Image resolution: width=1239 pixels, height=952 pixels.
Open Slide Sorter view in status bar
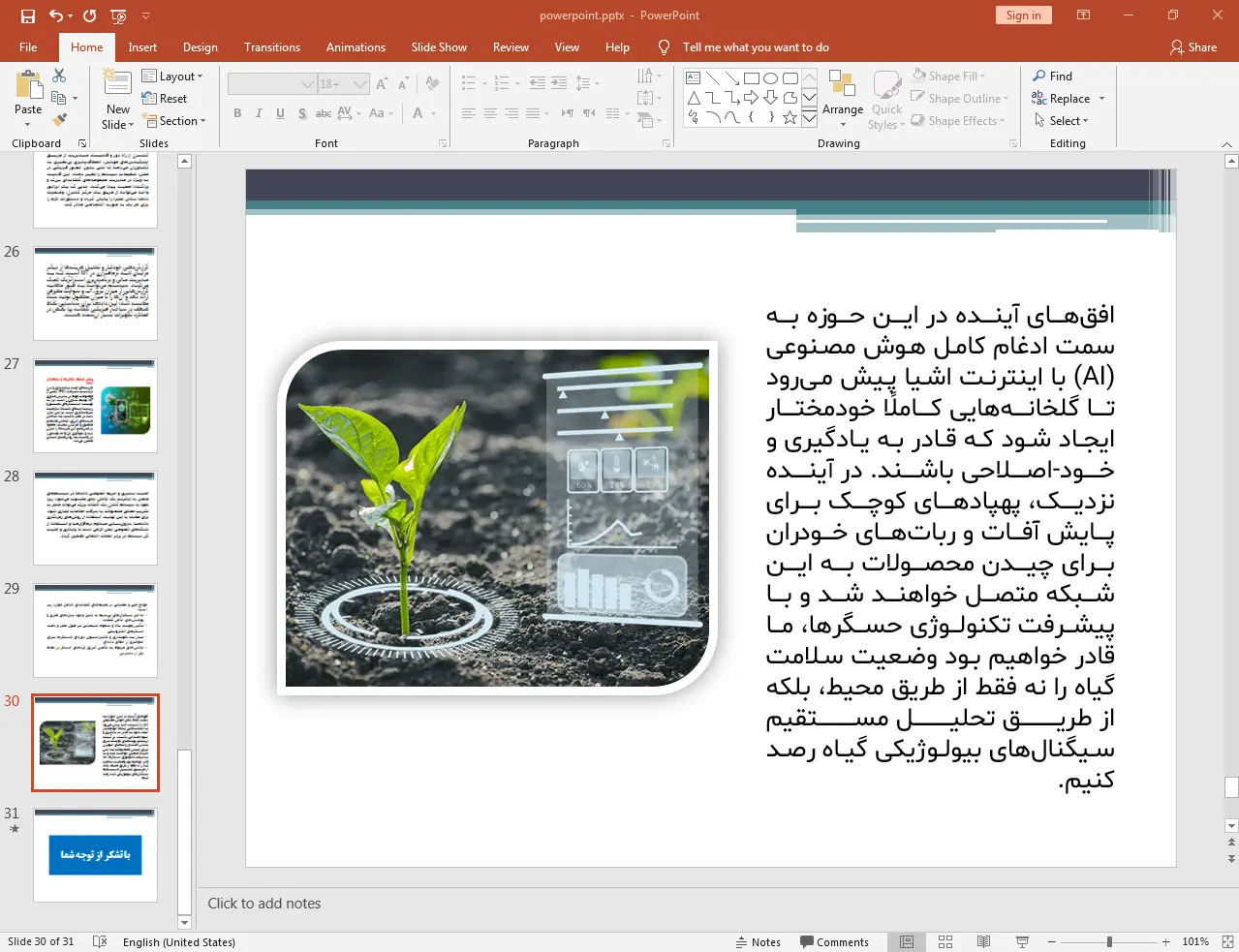(945, 941)
